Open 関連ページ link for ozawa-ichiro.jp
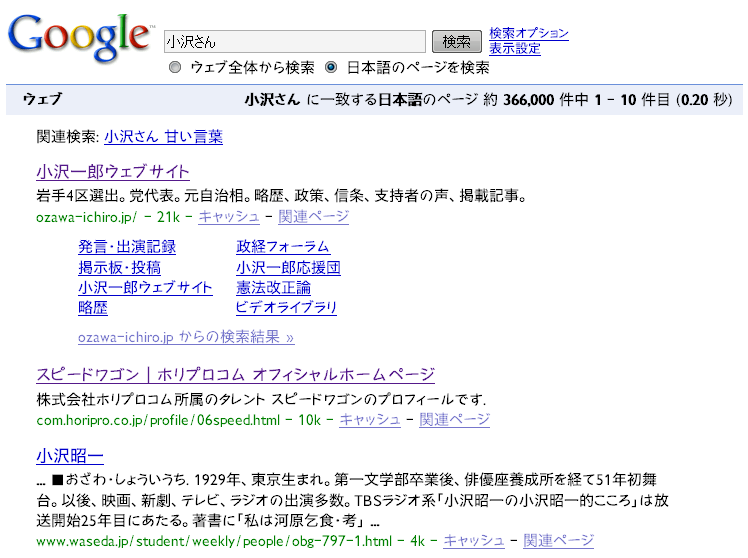Image resolution: width=748 pixels, height=558 pixels. [313, 217]
